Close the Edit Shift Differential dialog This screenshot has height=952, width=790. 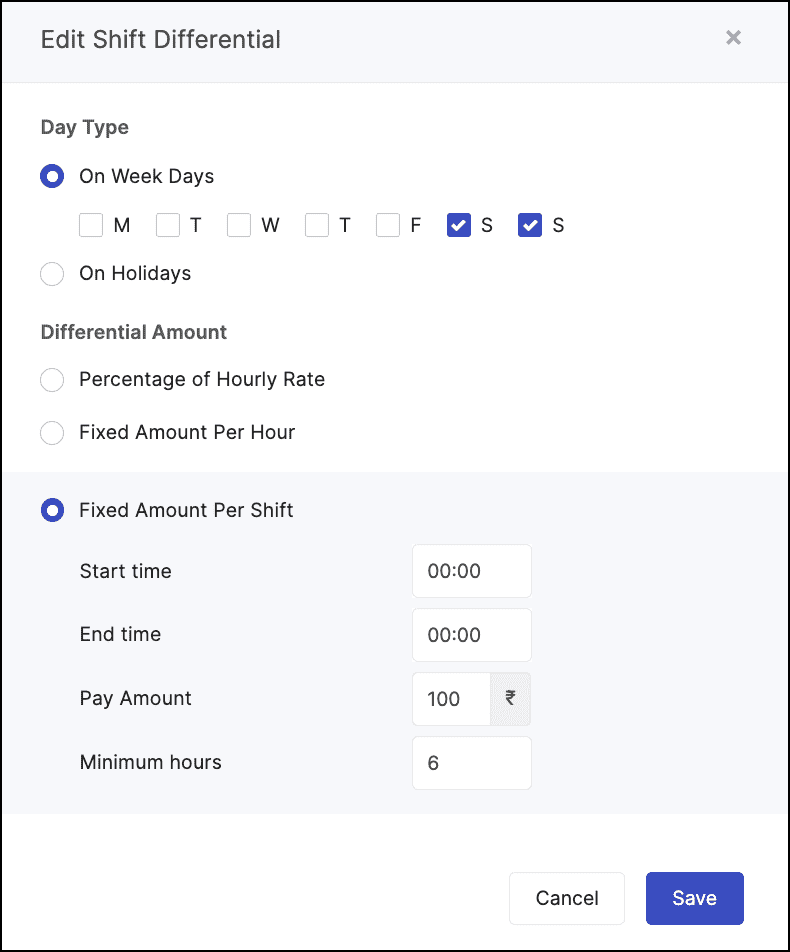(733, 38)
